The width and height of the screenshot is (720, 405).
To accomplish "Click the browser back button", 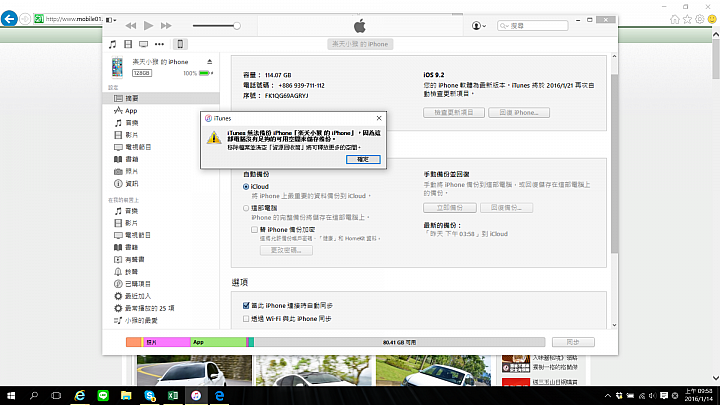I will [9, 19].
